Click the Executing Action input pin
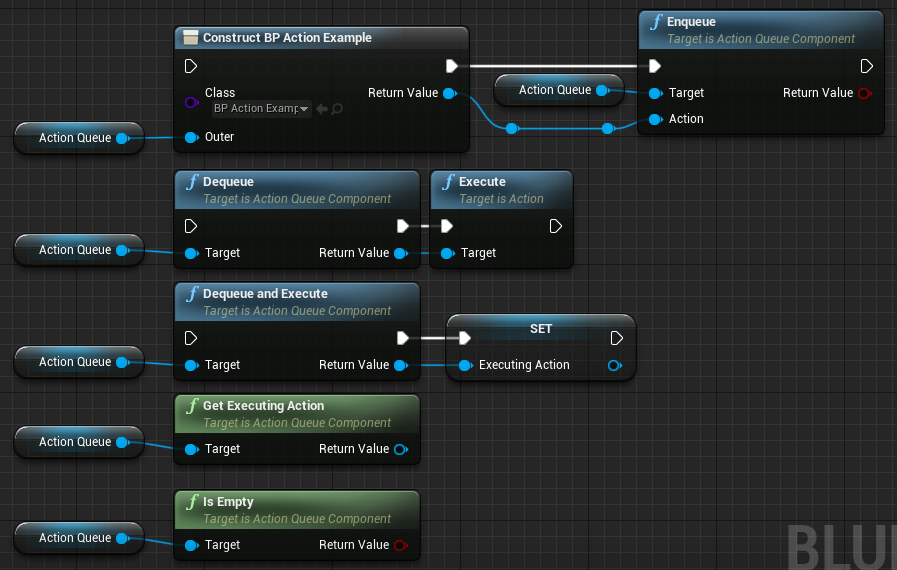 [x=465, y=365]
